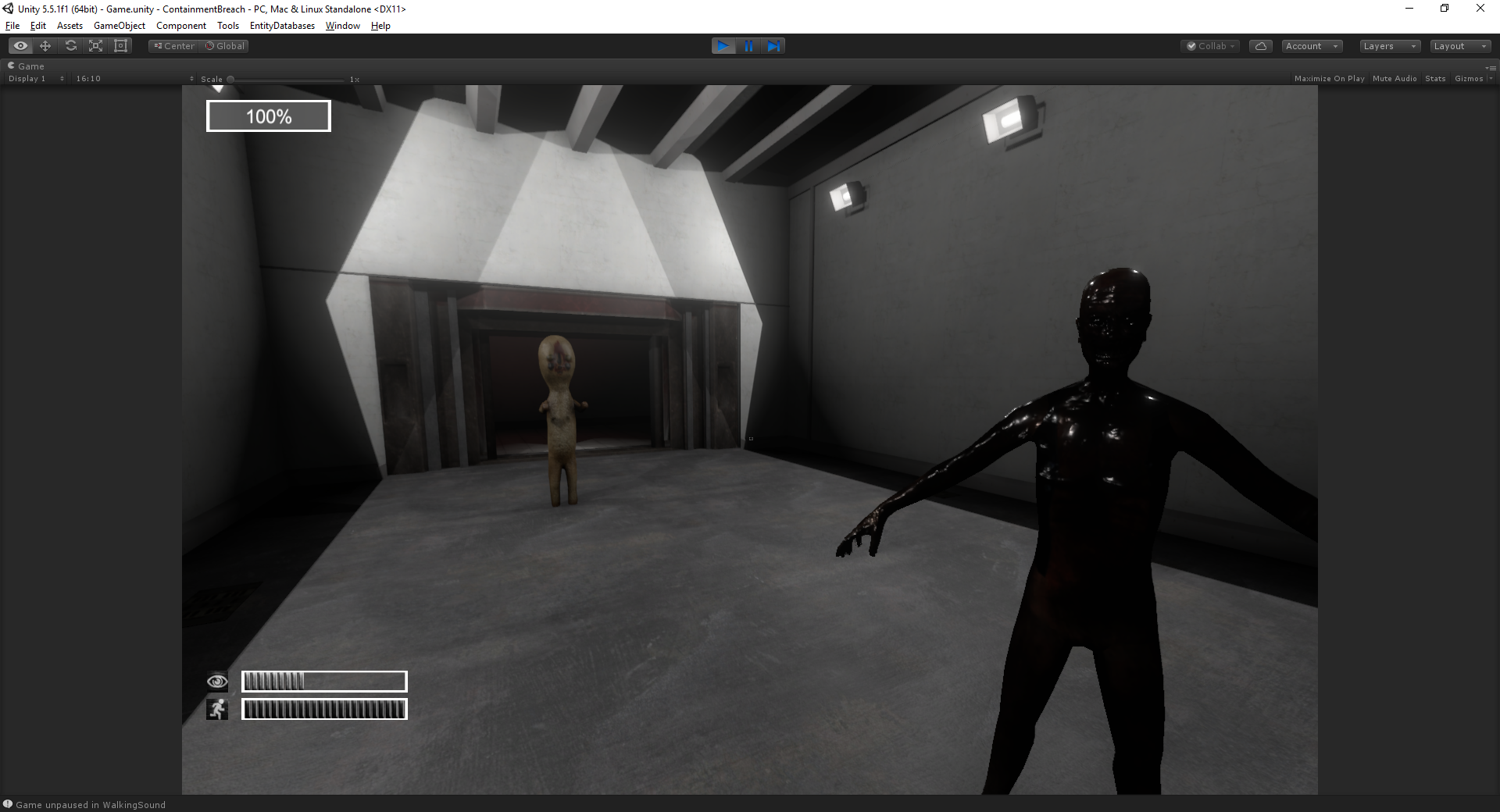Click the 100% indicator box in game
Image resolution: width=1500 pixels, height=812 pixels.
coord(269,116)
